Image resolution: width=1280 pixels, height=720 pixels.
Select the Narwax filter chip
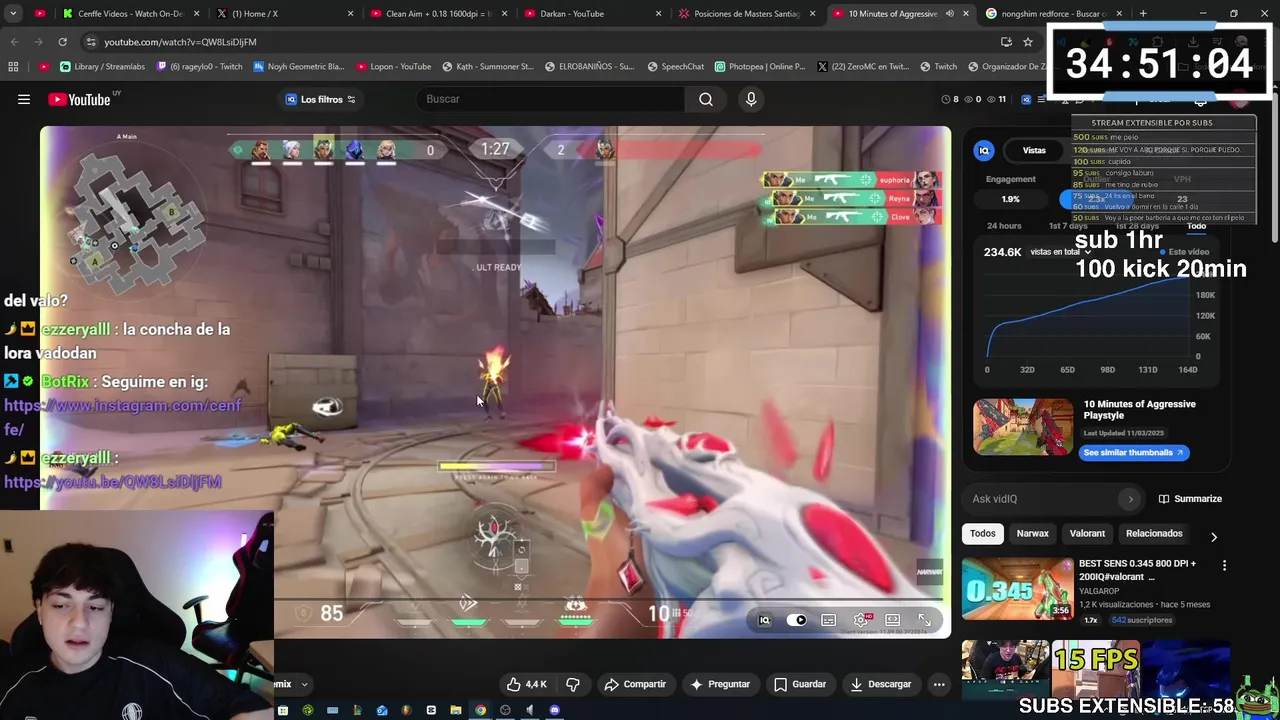point(1033,534)
